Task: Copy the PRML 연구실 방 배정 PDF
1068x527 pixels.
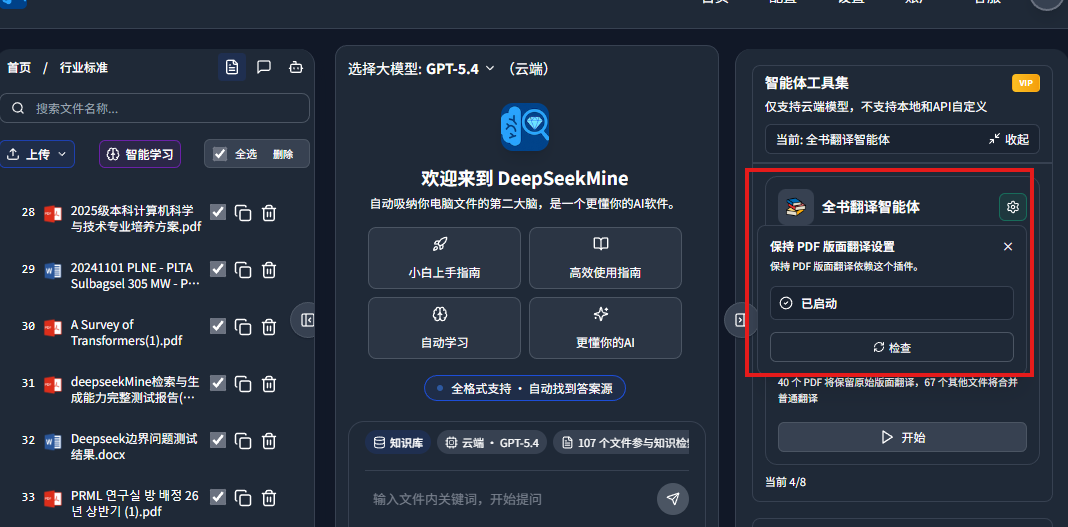Action: point(243,498)
